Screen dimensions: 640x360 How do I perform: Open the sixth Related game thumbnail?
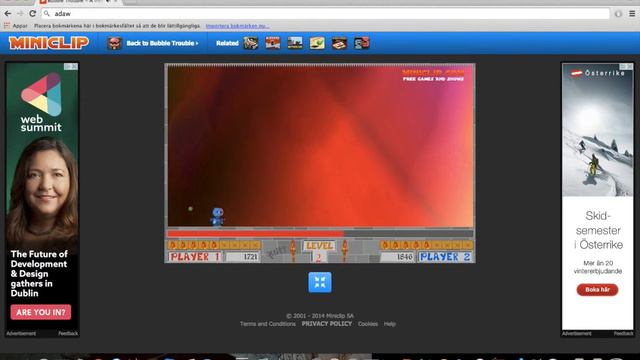pos(361,43)
